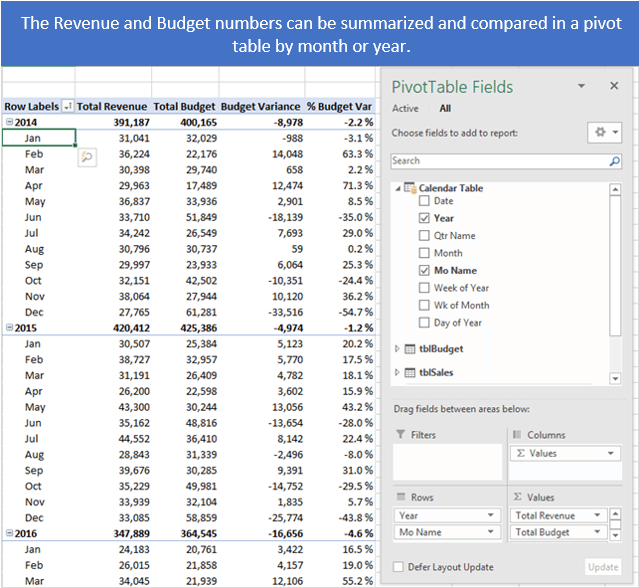Enable Defer Layout Update checkbox

click(x=399, y=567)
